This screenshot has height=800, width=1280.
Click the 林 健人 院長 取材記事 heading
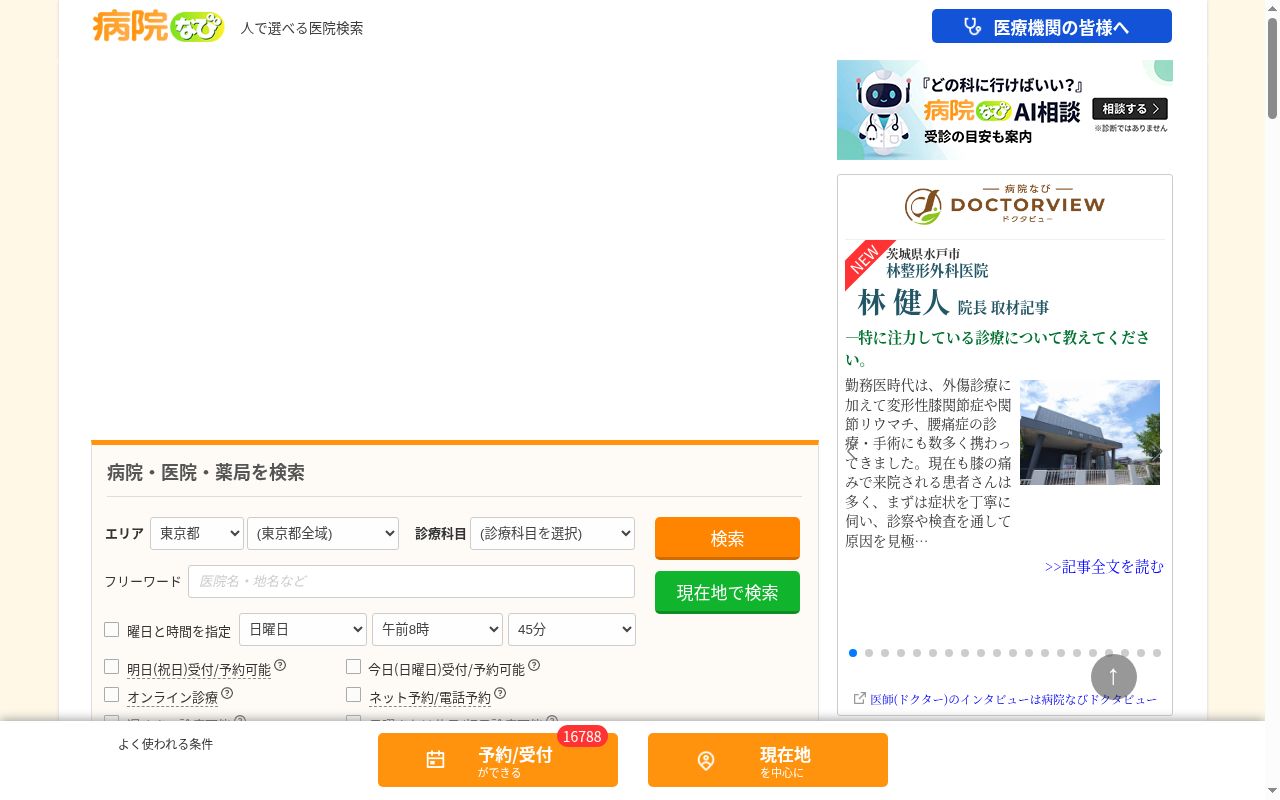[953, 302]
